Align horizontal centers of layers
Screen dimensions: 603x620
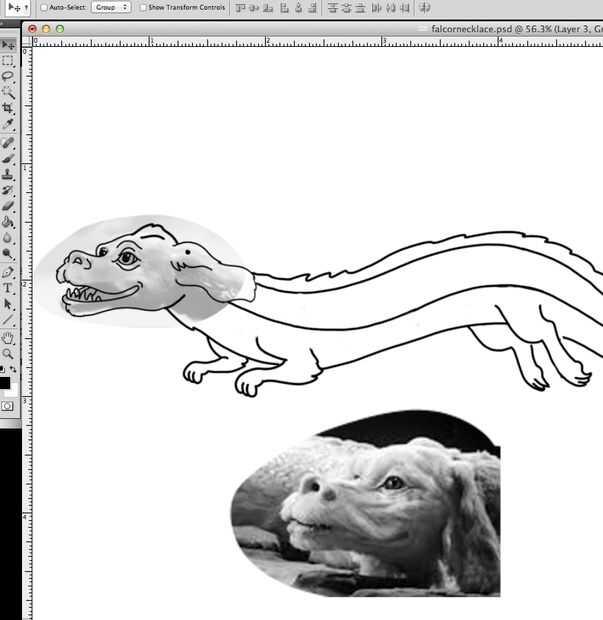click(x=299, y=8)
